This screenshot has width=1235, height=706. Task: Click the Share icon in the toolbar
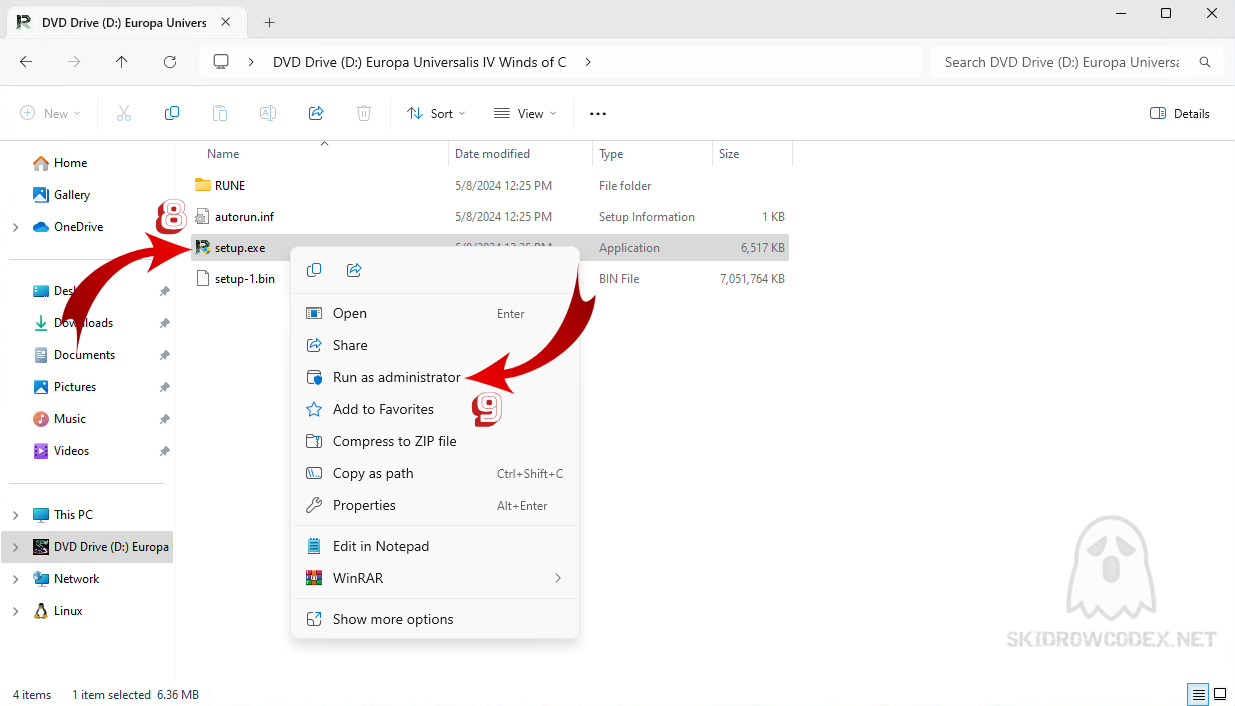tap(316, 113)
